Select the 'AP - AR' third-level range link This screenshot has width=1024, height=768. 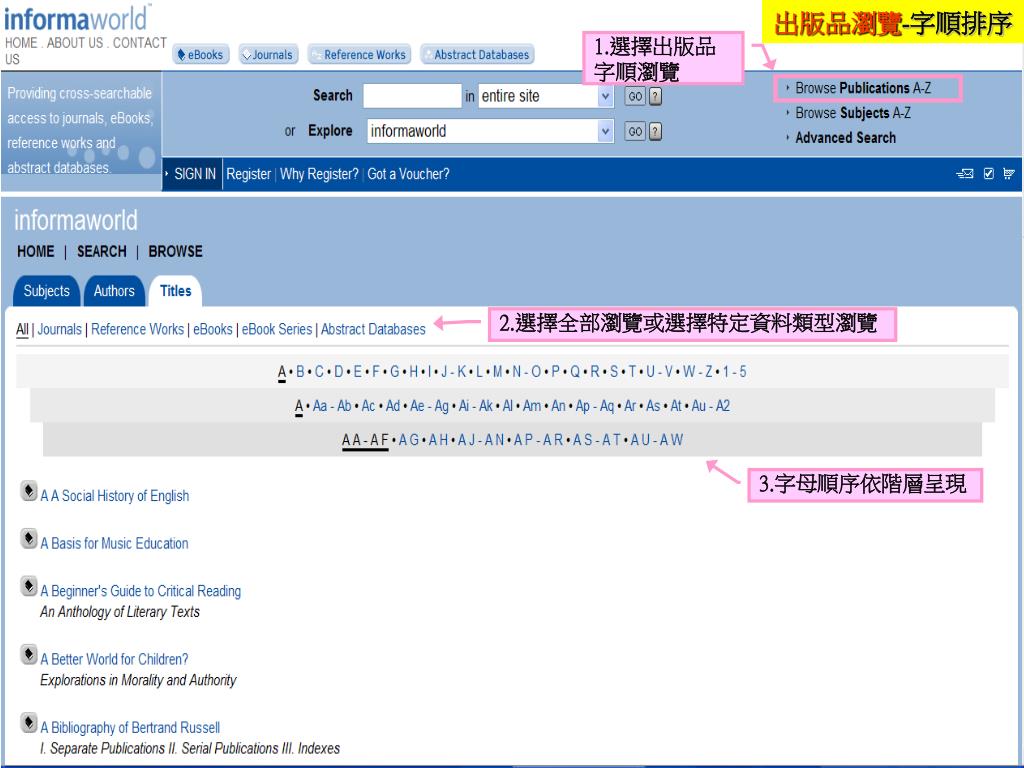(x=539, y=440)
